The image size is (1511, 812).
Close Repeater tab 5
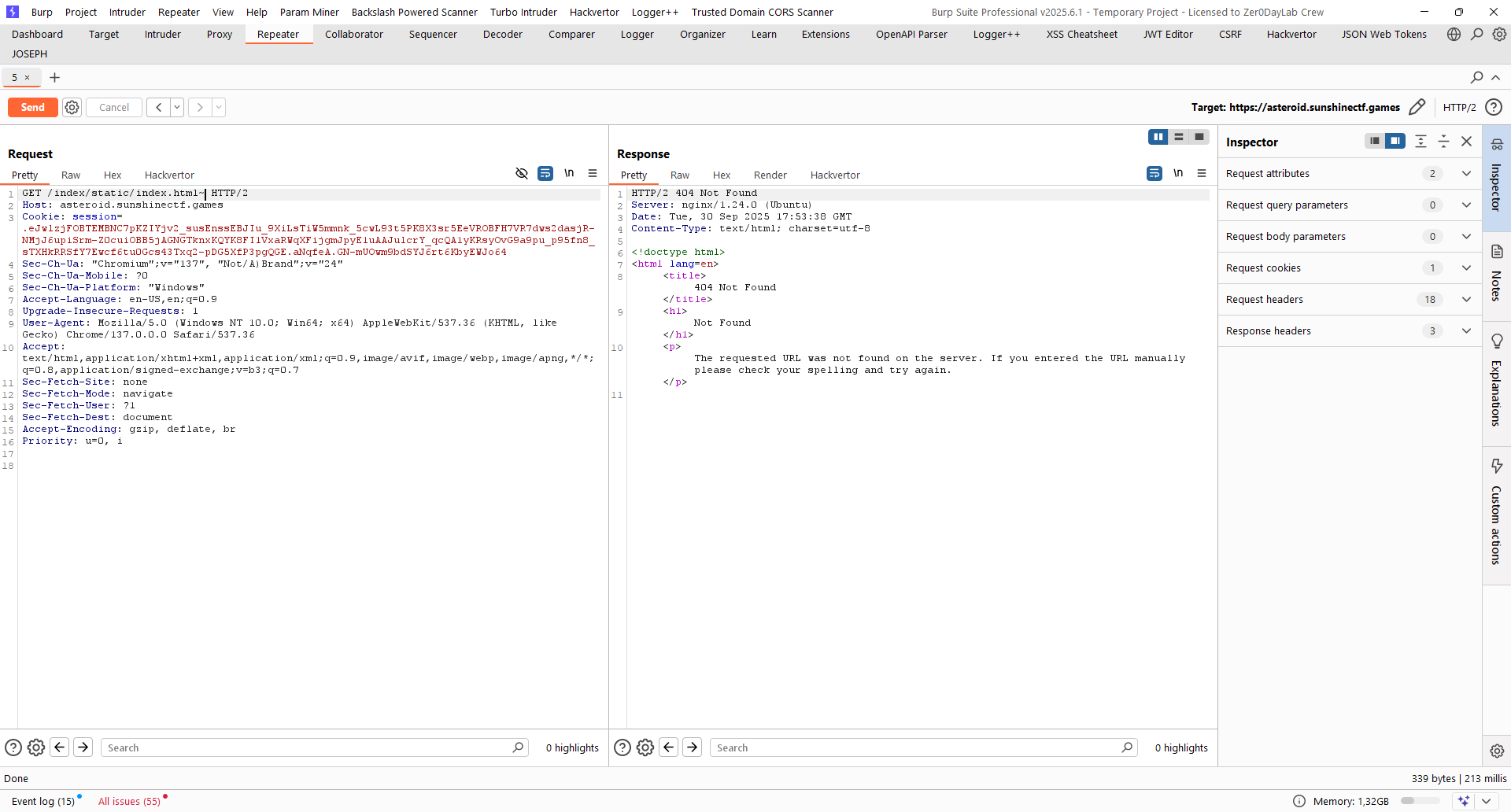point(27,77)
